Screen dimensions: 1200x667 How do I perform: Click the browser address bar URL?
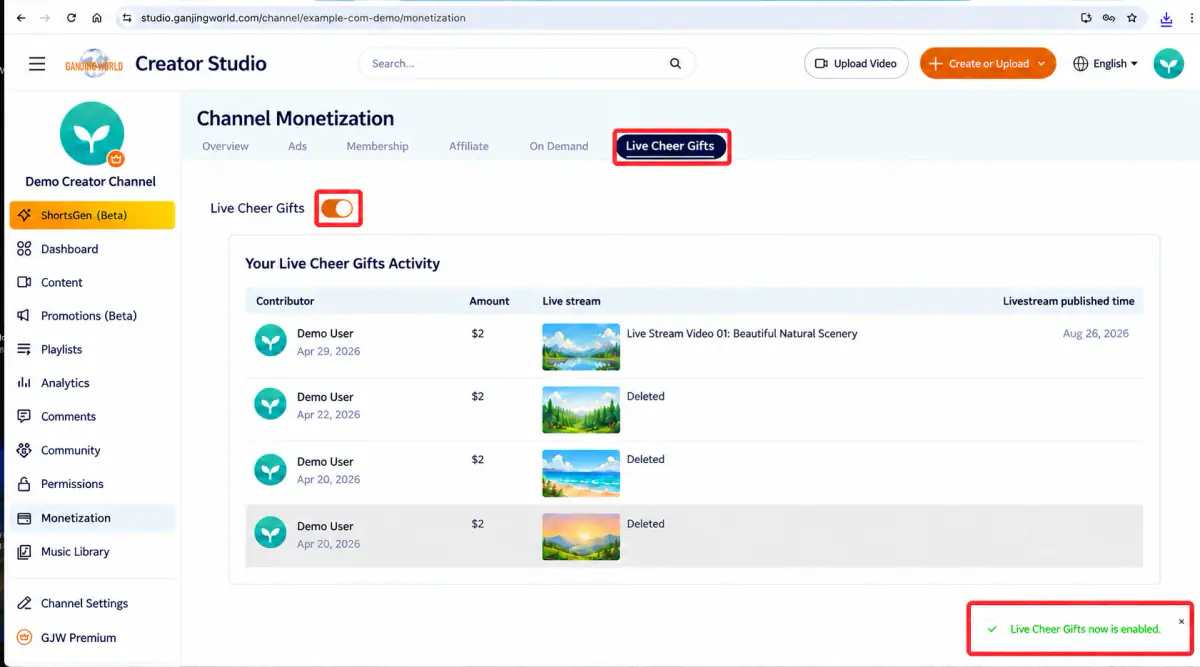coord(304,18)
